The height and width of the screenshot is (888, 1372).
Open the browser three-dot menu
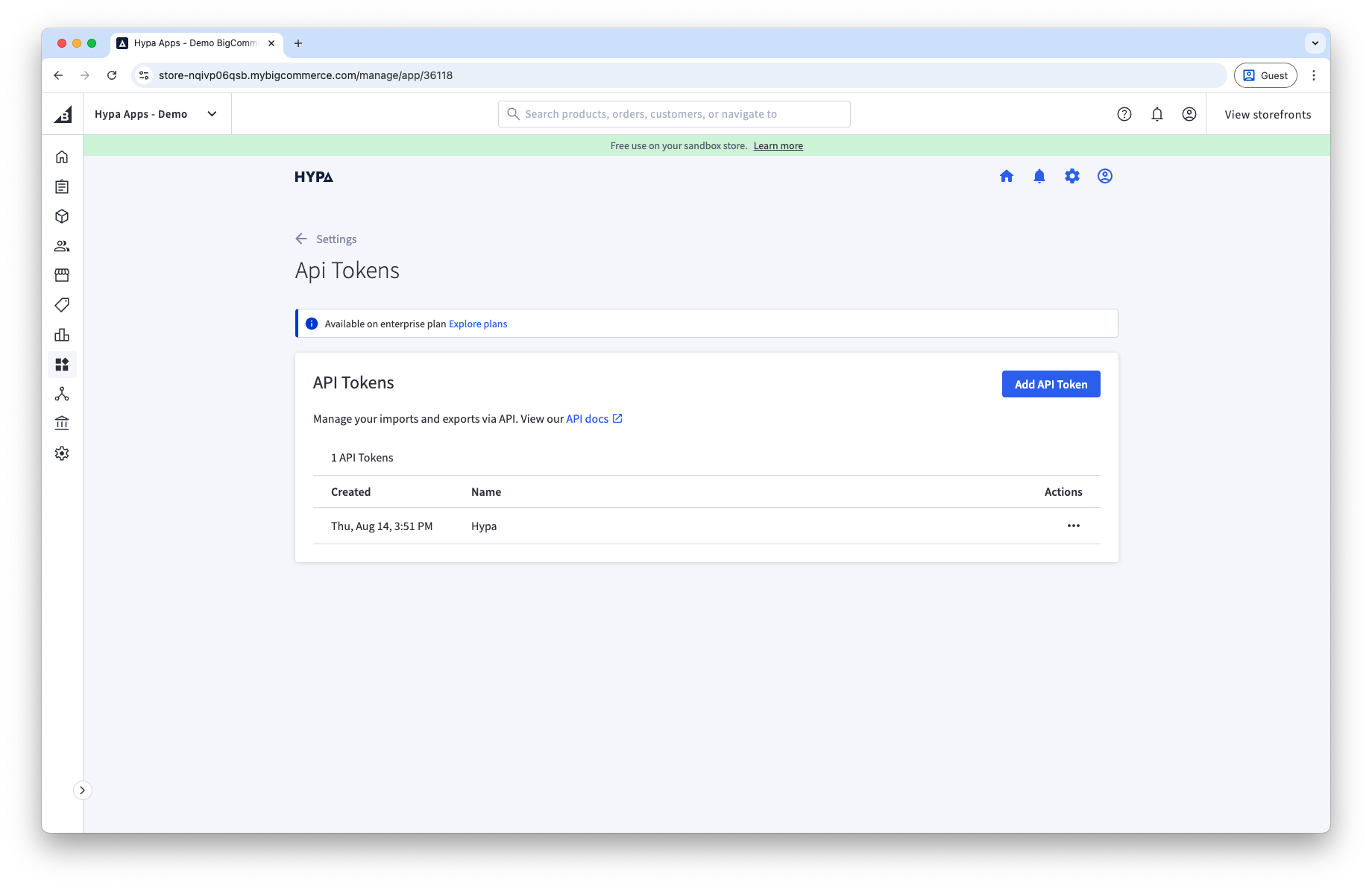[x=1314, y=75]
